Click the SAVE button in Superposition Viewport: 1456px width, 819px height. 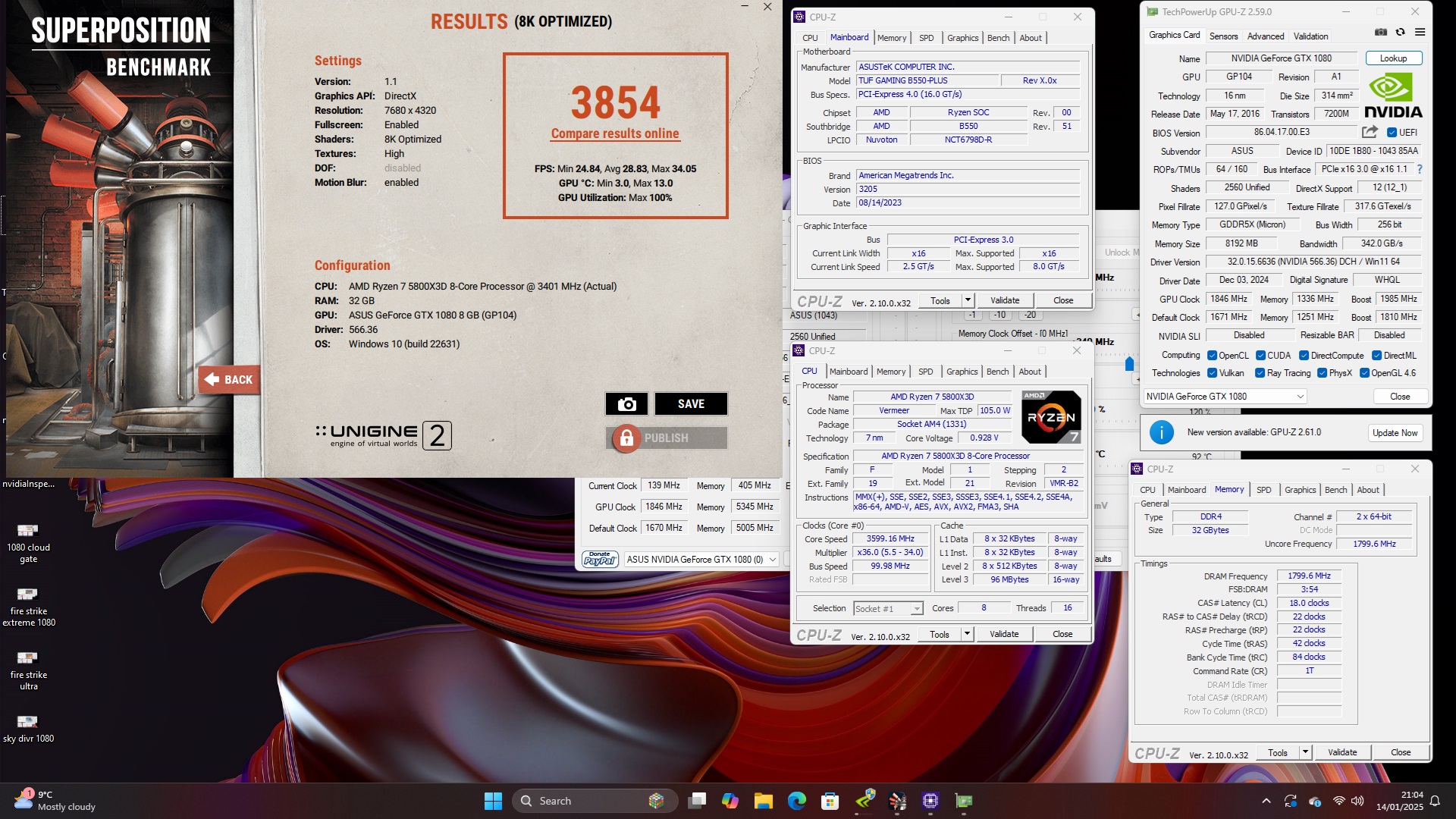[691, 404]
